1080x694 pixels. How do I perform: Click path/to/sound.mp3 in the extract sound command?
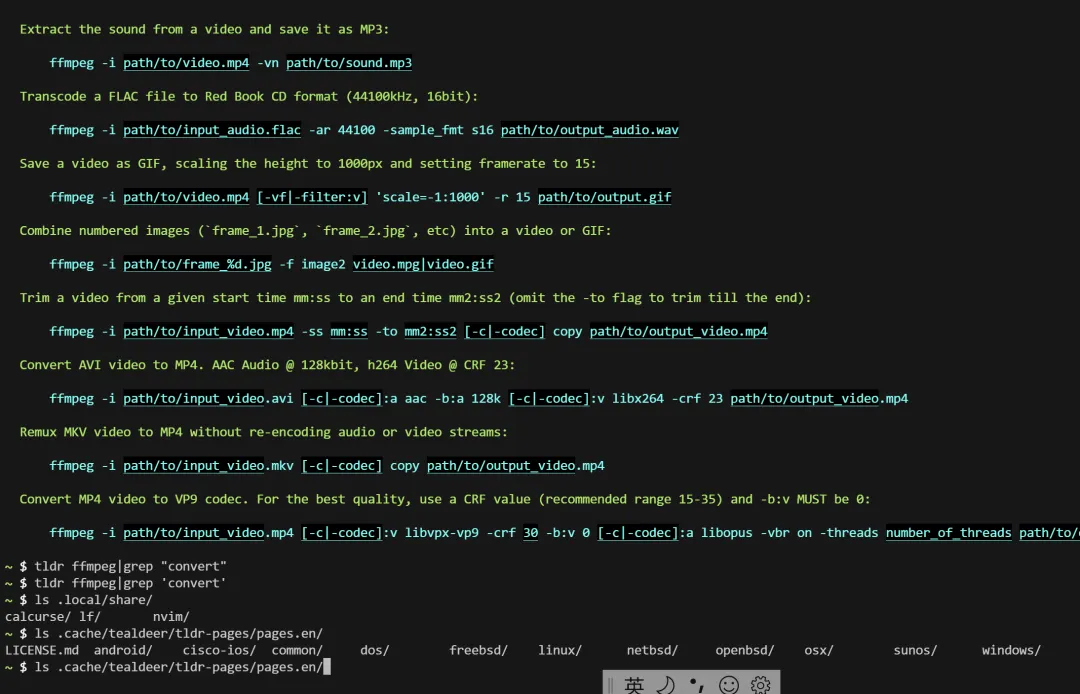[x=349, y=63]
